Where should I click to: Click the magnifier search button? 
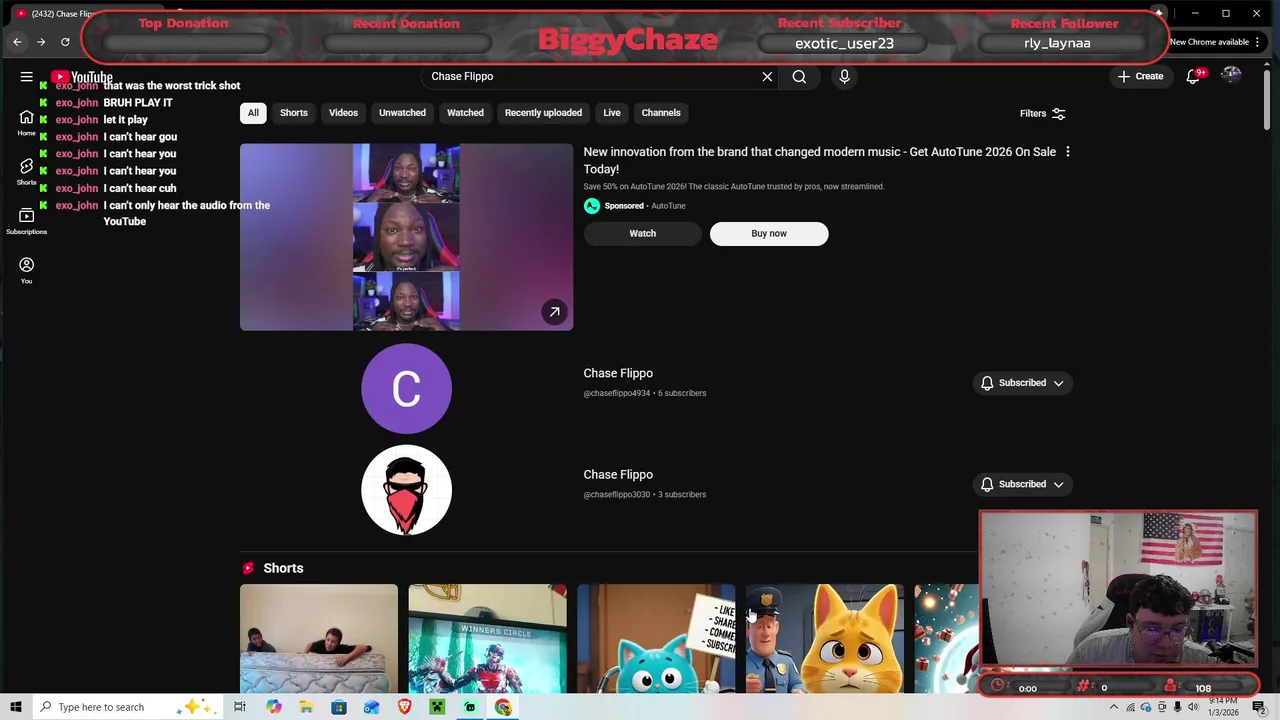coord(799,77)
